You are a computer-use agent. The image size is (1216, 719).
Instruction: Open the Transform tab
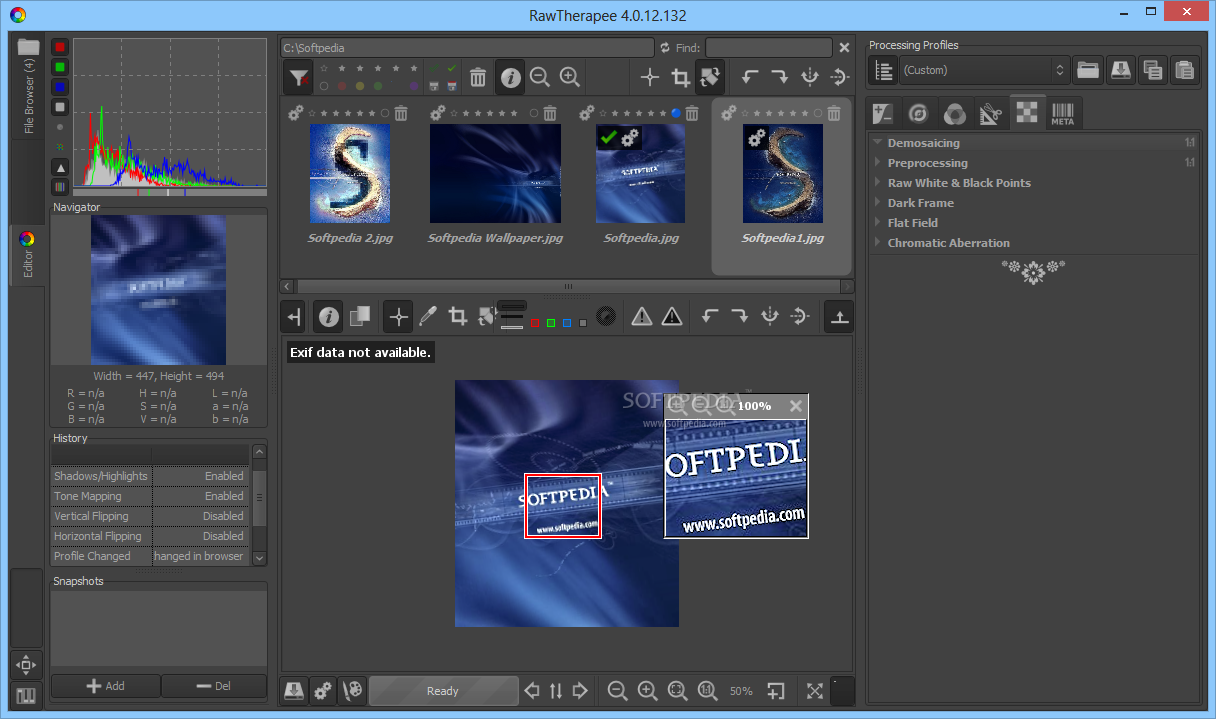click(991, 114)
